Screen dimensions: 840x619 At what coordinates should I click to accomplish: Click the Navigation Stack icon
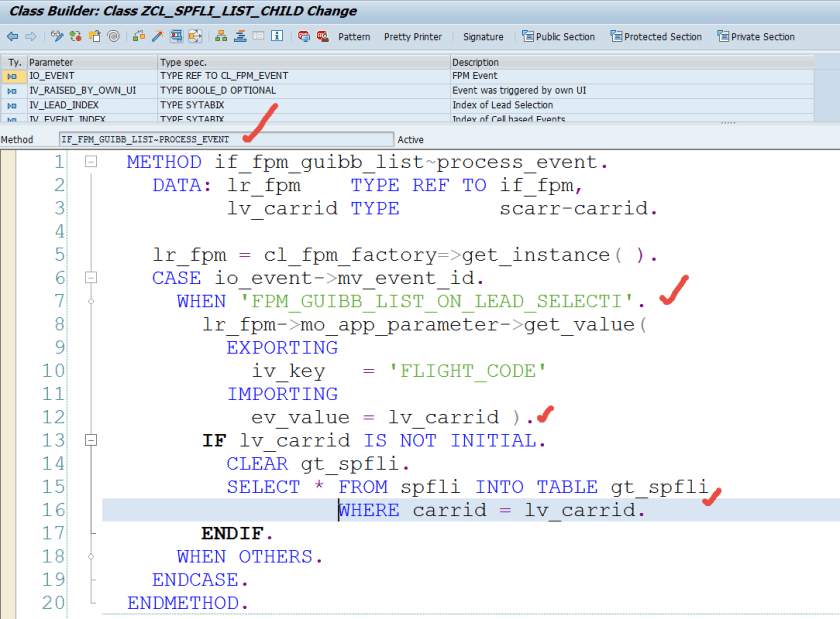240,36
